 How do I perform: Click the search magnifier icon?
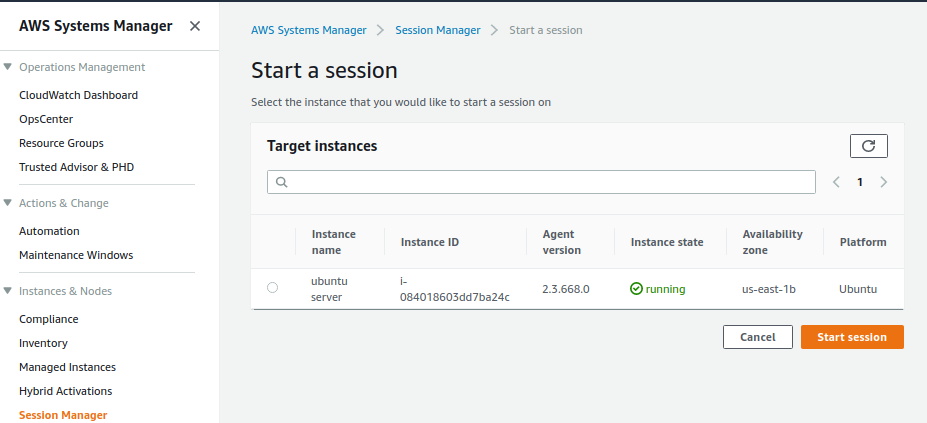pos(281,182)
